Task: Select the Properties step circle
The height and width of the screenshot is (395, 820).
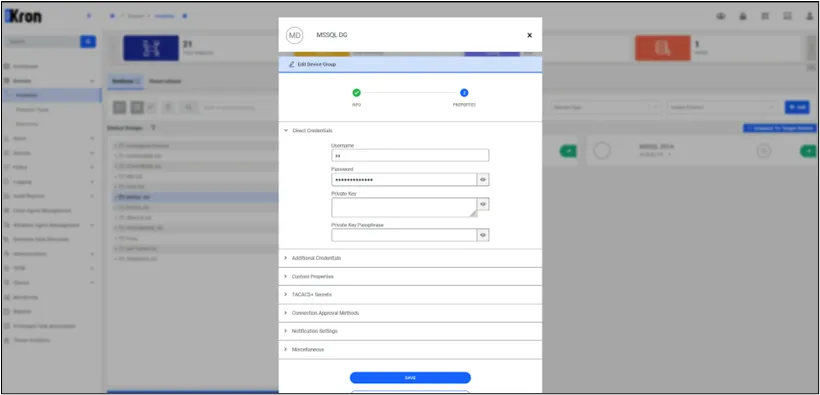Action: tap(464, 93)
